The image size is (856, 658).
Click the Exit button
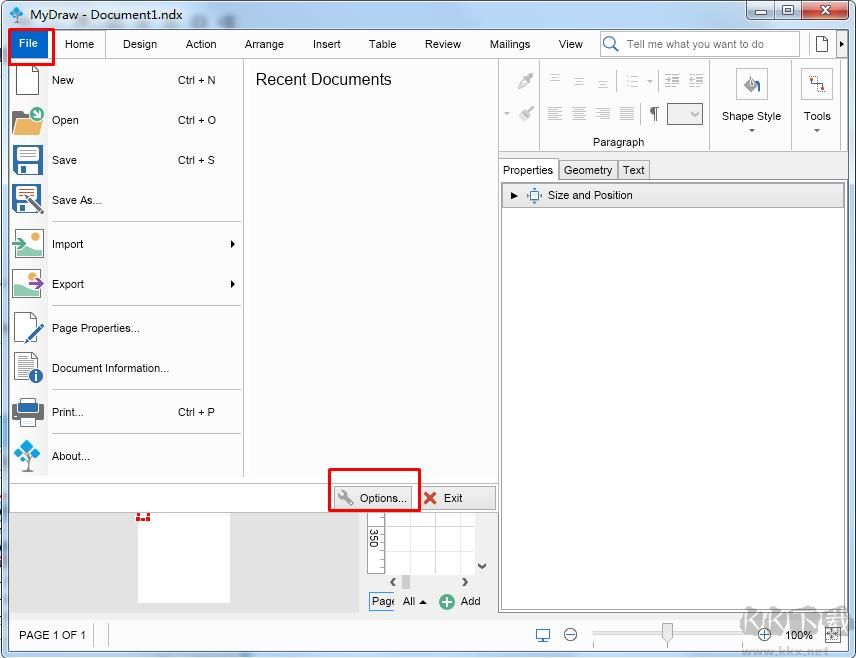pyautogui.click(x=457, y=498)
